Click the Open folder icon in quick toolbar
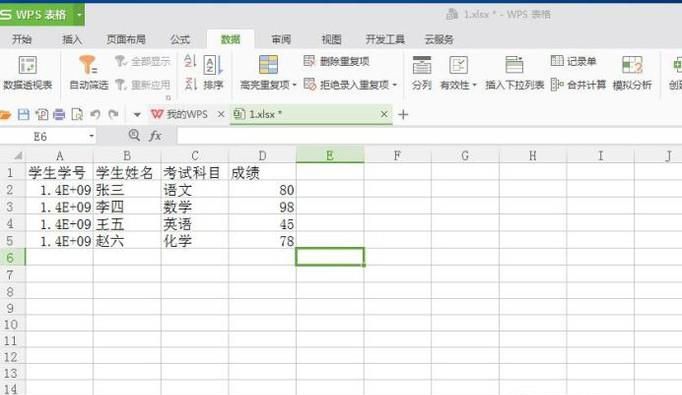 pos(5,115)
